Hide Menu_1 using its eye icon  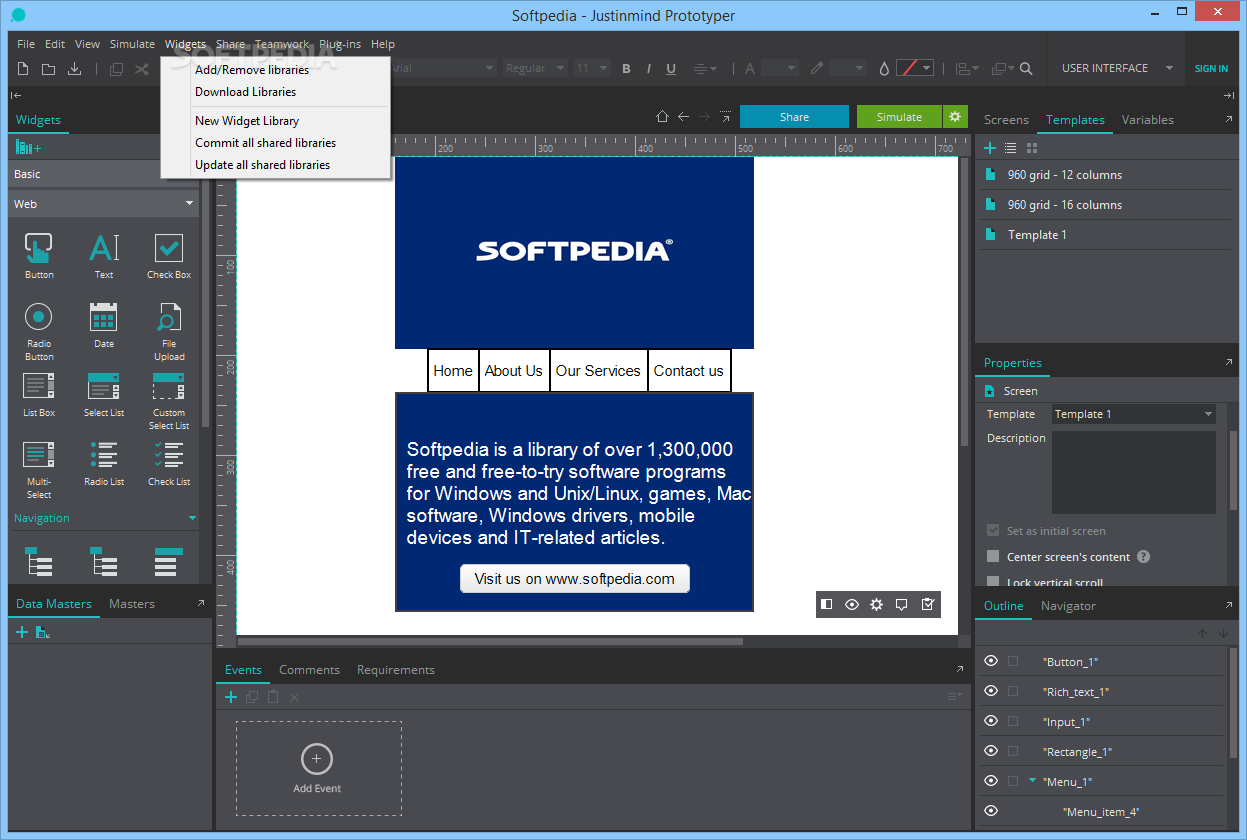[991, 781]
